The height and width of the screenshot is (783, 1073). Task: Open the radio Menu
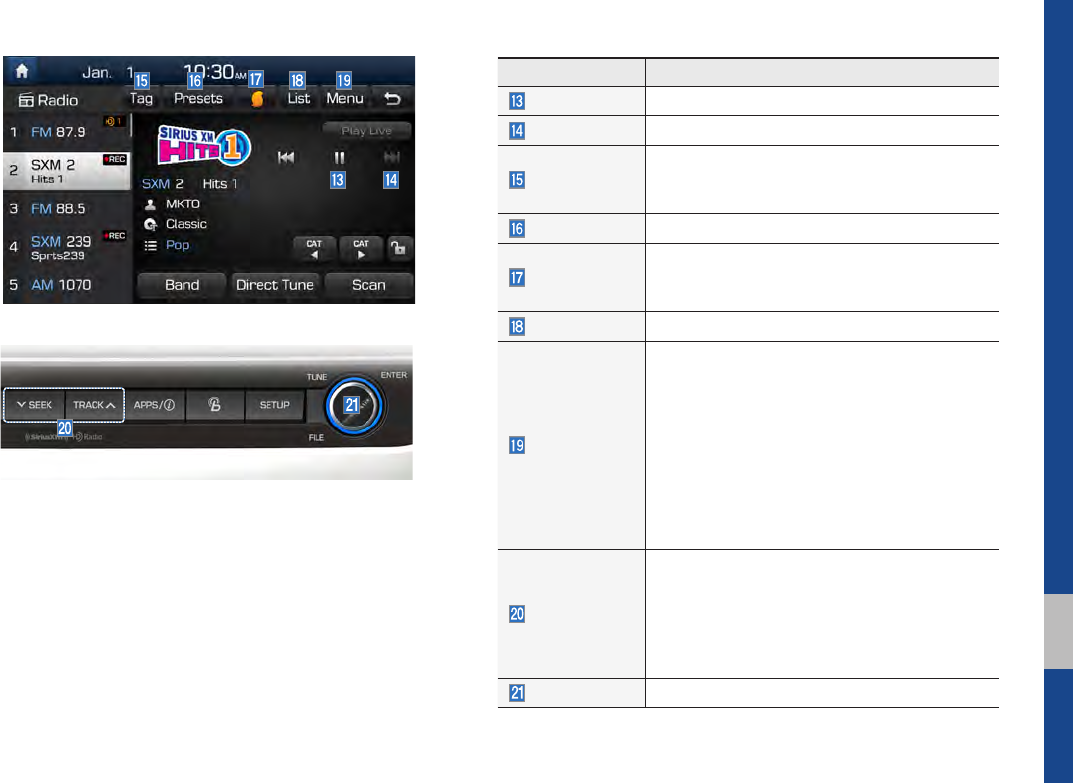pyautogui.click(x=345, y=99)
